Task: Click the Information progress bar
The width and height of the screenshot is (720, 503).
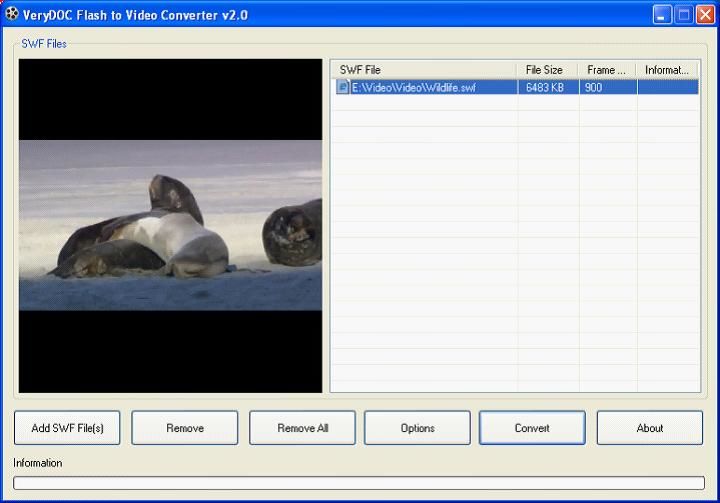Action: [x=359, y=483]
